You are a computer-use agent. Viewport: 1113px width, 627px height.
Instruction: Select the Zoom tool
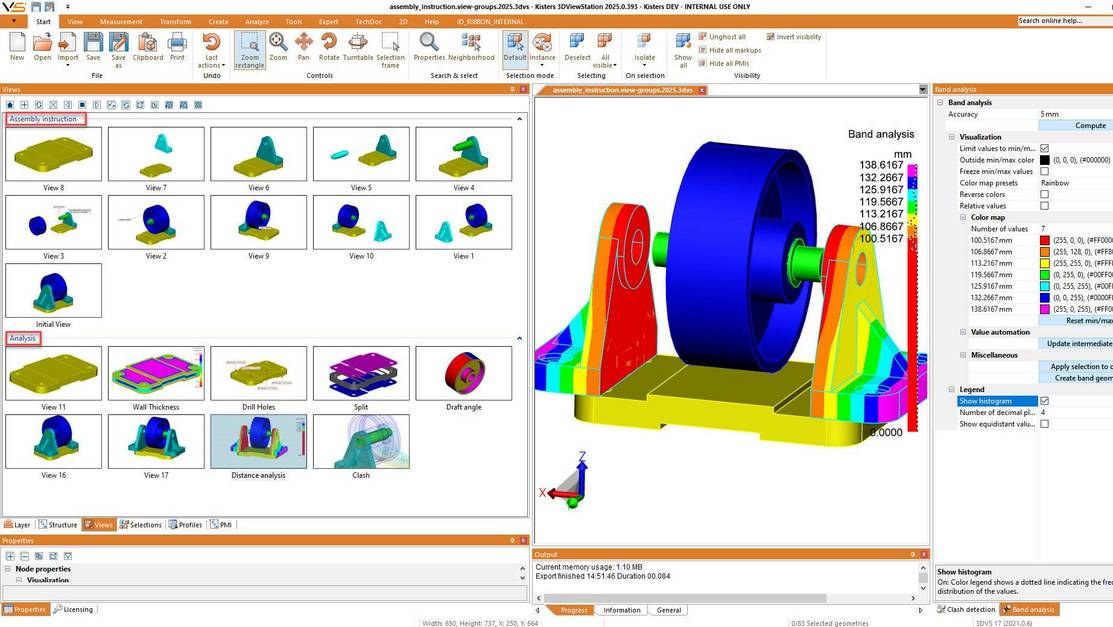[x=278, y=47]
